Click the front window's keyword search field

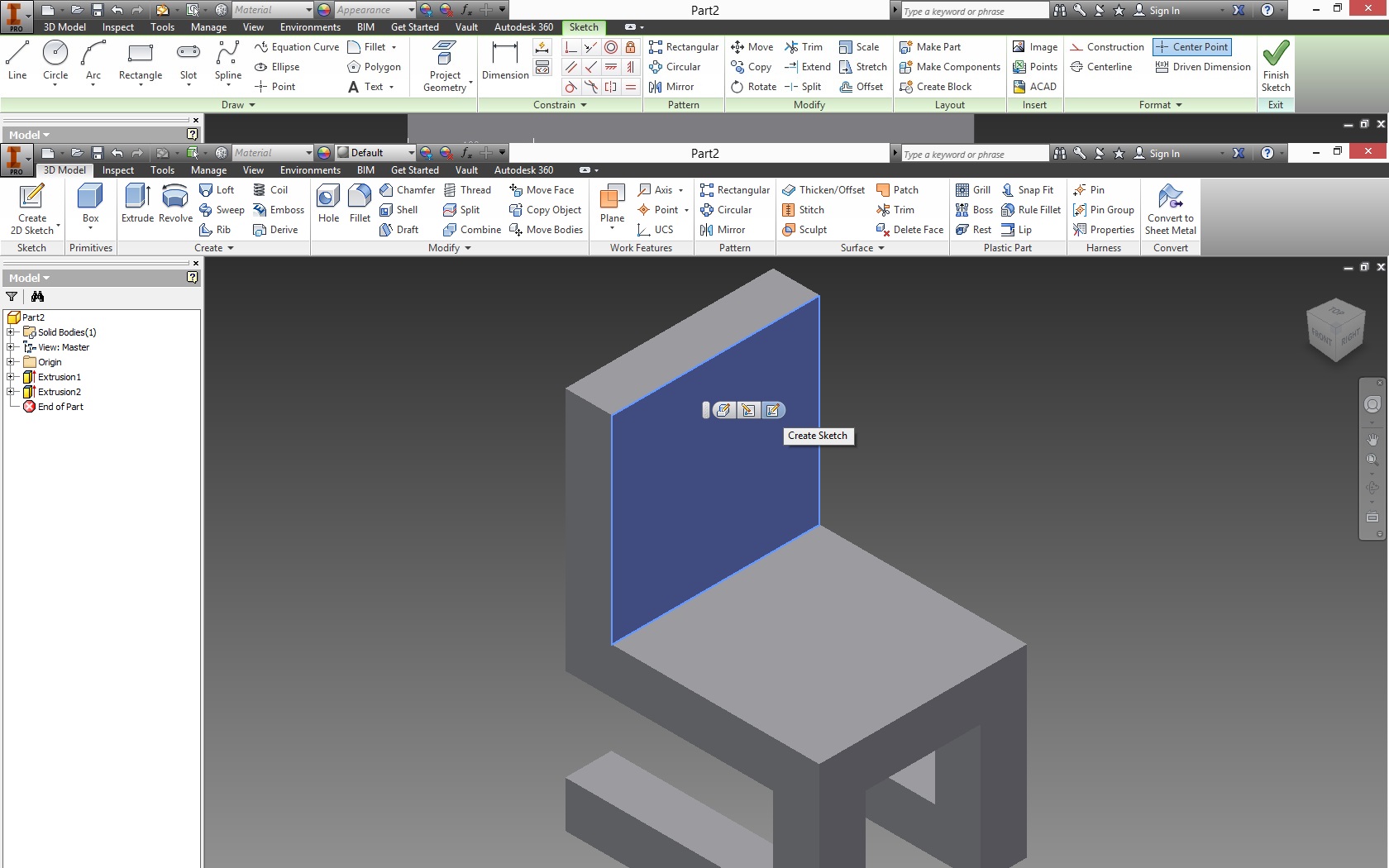(974, 154)
